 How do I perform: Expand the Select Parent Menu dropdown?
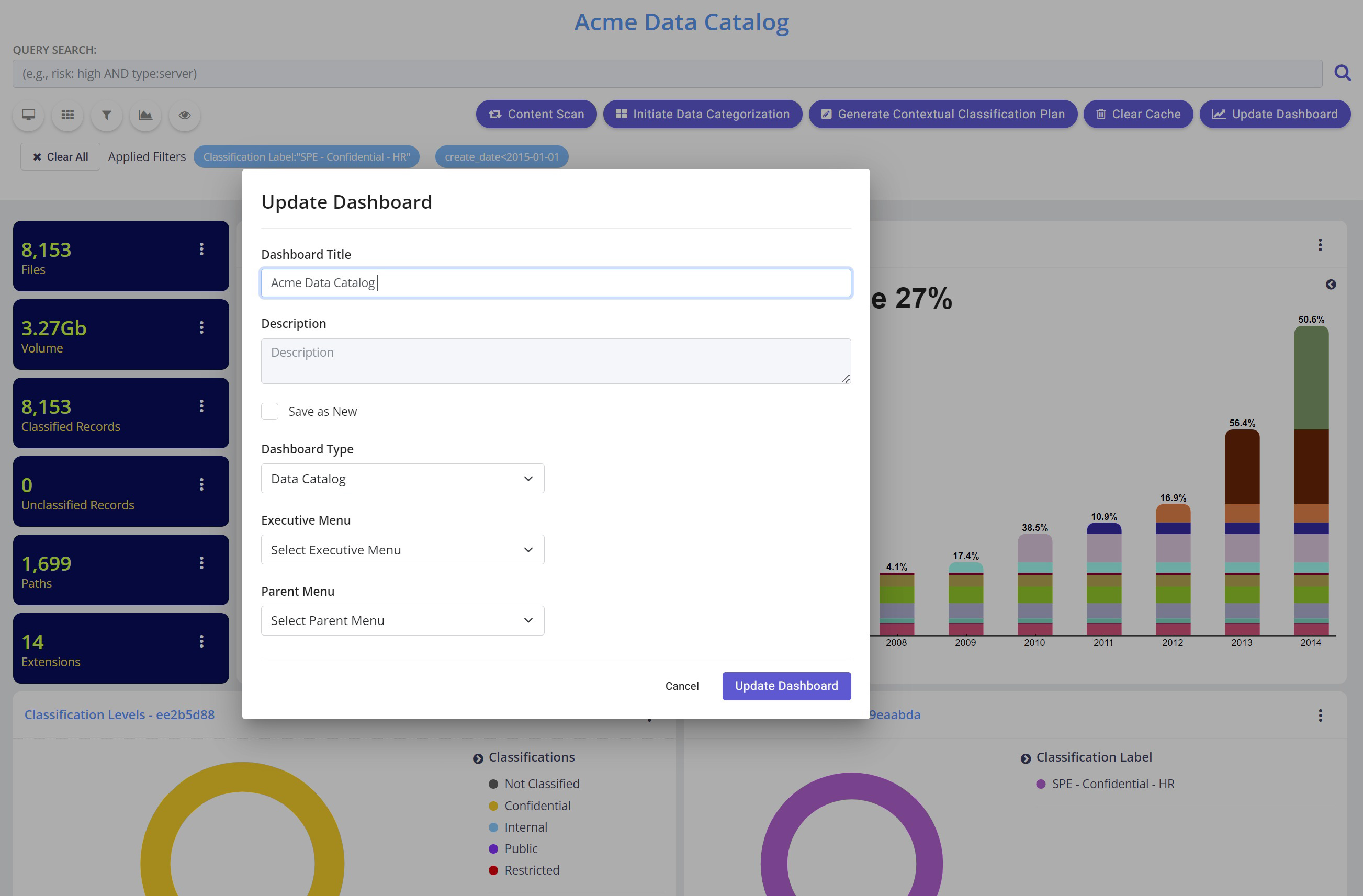[402, 621]
